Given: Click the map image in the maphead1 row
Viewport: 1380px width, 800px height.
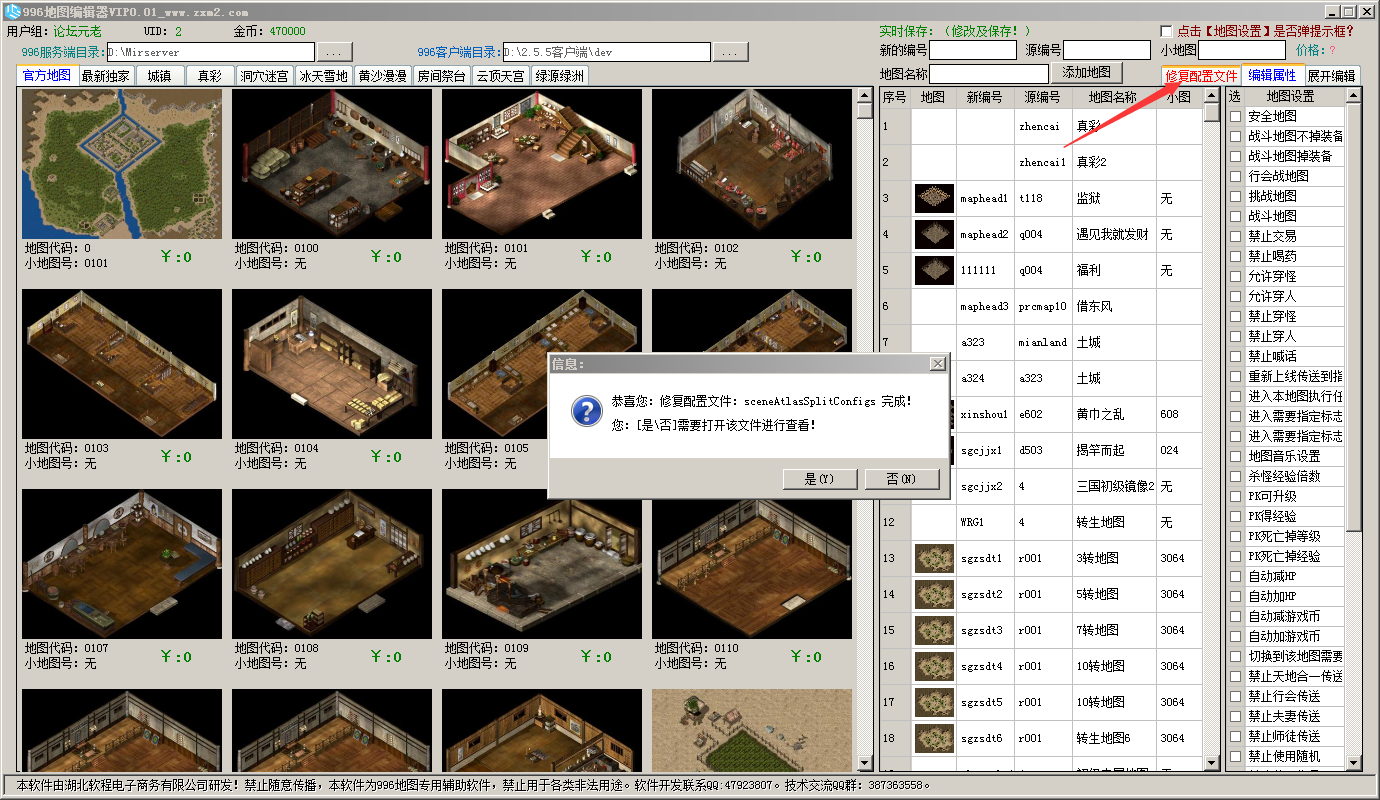Looking at the screenshot, I should click(x=934, y=198).
